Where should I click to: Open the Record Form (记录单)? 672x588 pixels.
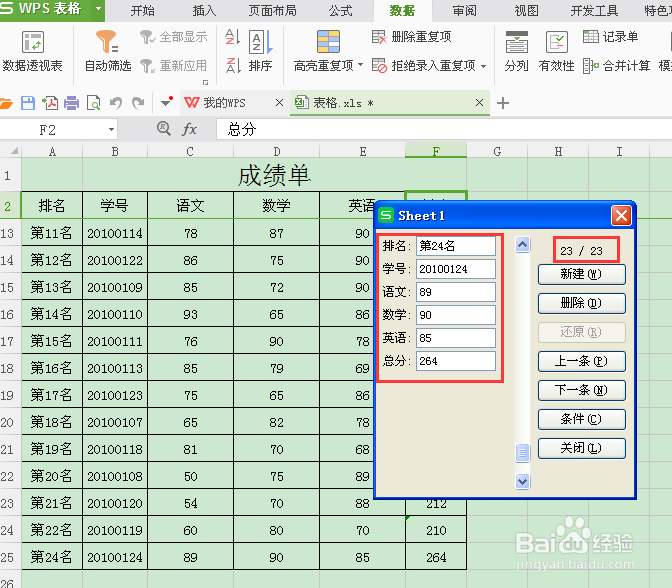611,37
